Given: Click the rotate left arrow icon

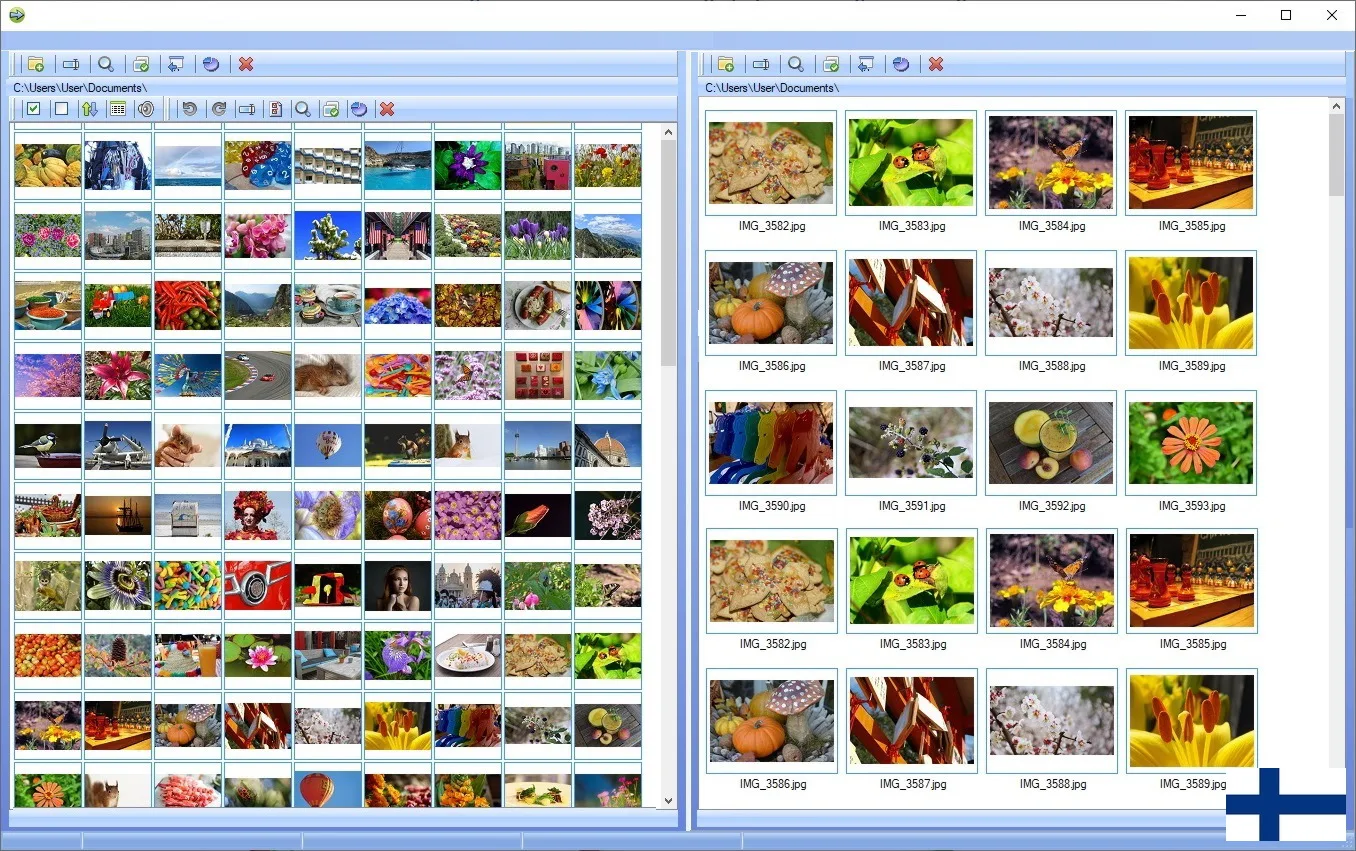Looking at the screenshot, I should pos(189,109).
